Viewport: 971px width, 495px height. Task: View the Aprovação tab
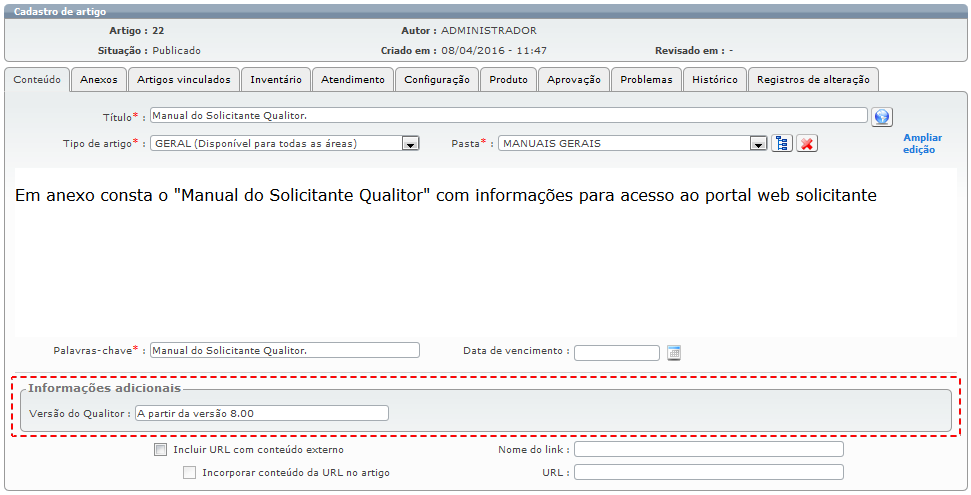(573, 79)
